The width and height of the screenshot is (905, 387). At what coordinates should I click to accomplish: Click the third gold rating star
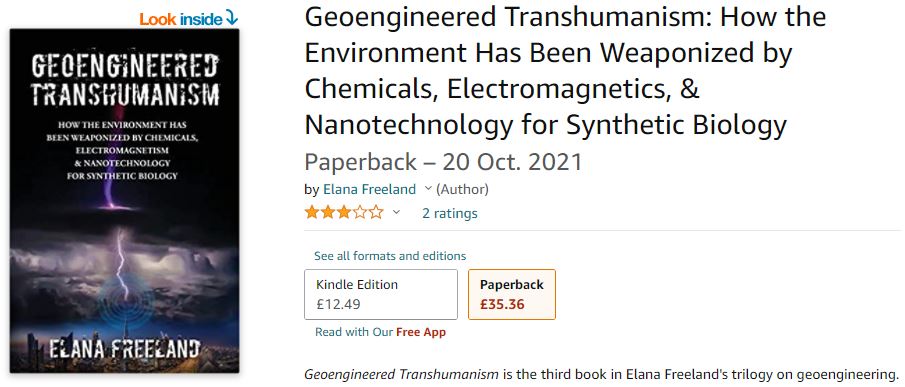pyautogui.click(x=344, y=213)
